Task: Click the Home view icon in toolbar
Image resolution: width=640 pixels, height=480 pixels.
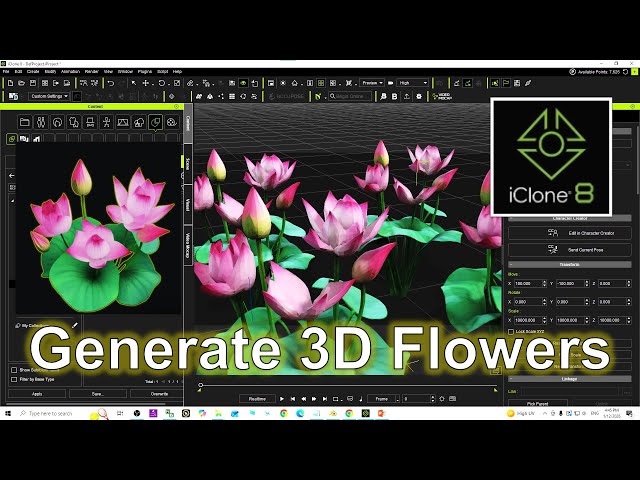Action: tap(294, 83)
